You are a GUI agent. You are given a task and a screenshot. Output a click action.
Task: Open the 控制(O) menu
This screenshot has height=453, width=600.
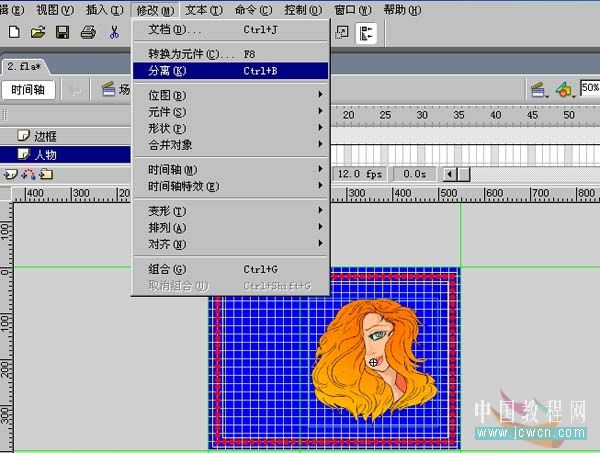pos(303,10)
